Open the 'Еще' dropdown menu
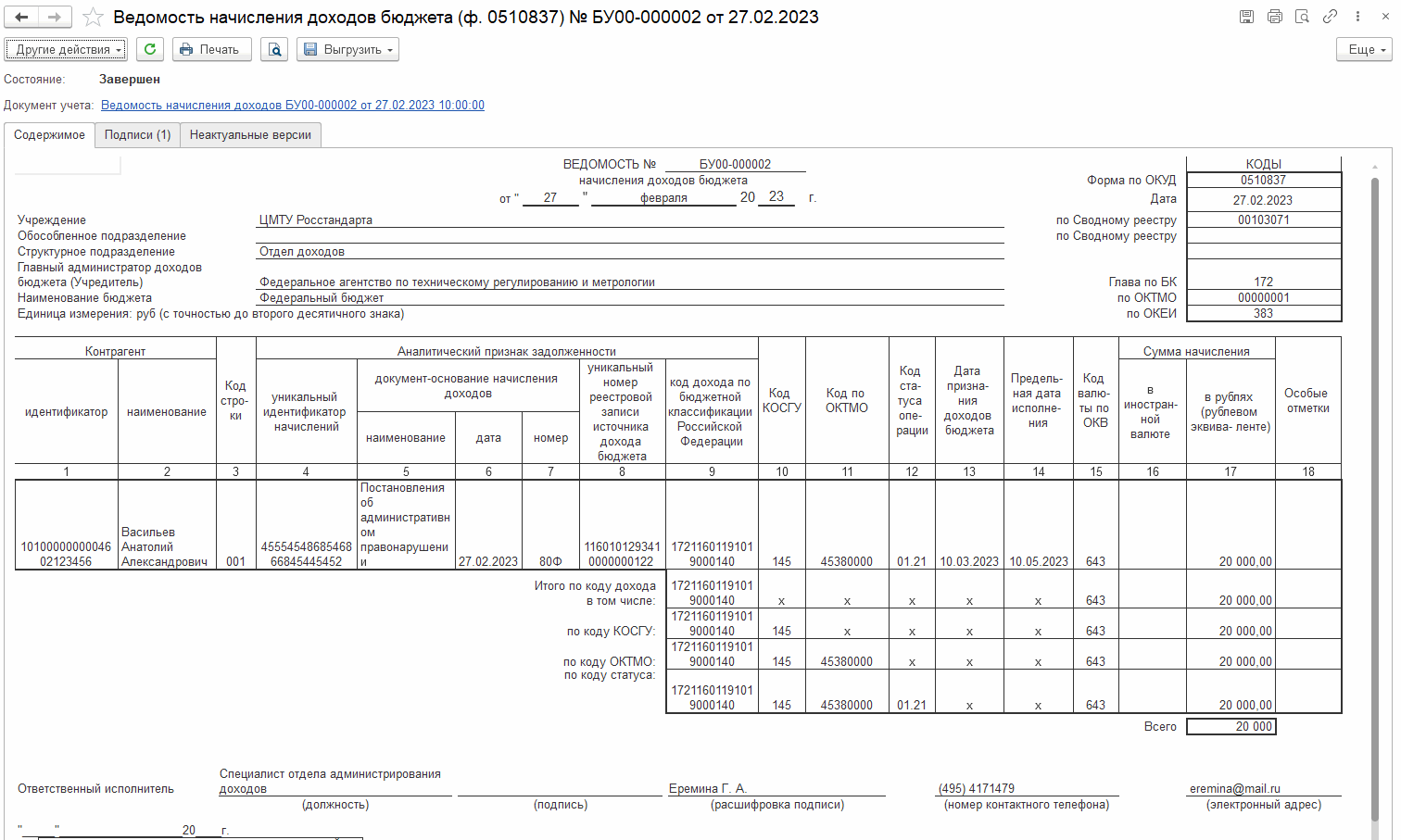This screenshot has height=840, width=1401. point(1364,49)
